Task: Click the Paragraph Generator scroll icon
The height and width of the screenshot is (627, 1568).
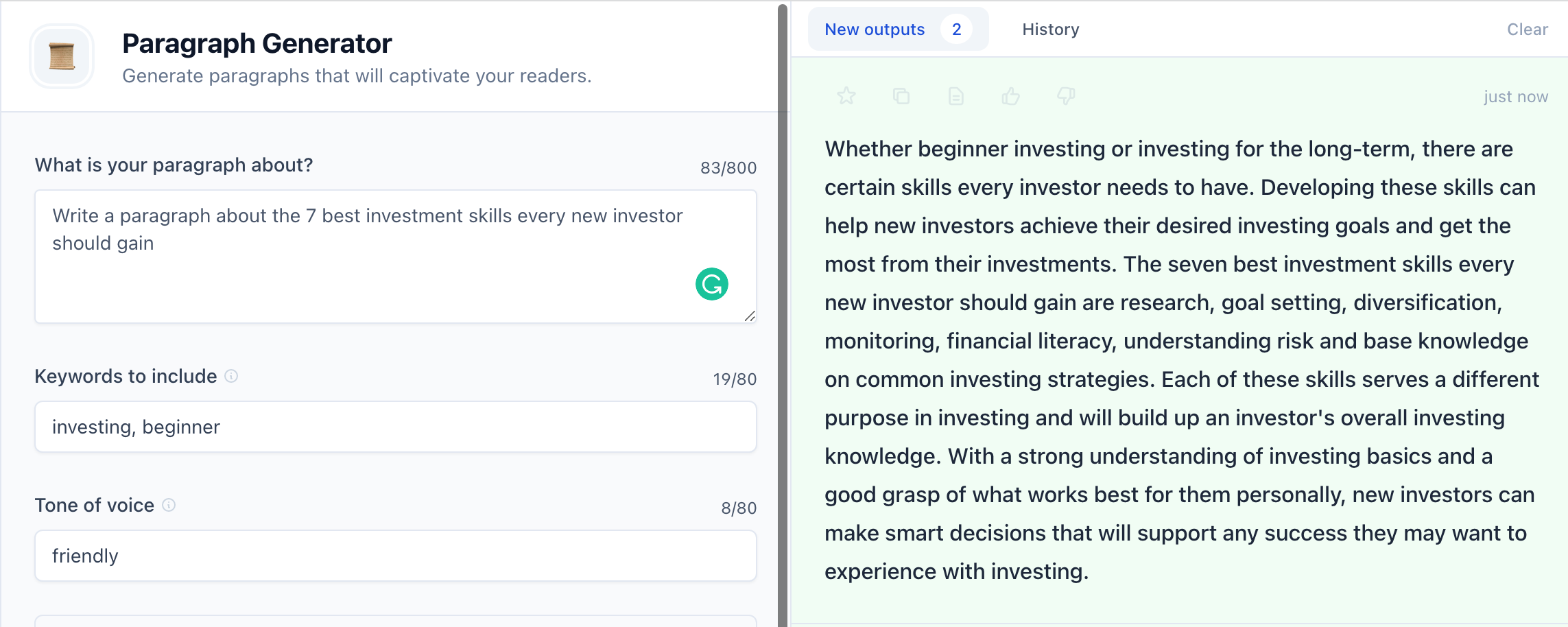Action: (x=62, y=56)
